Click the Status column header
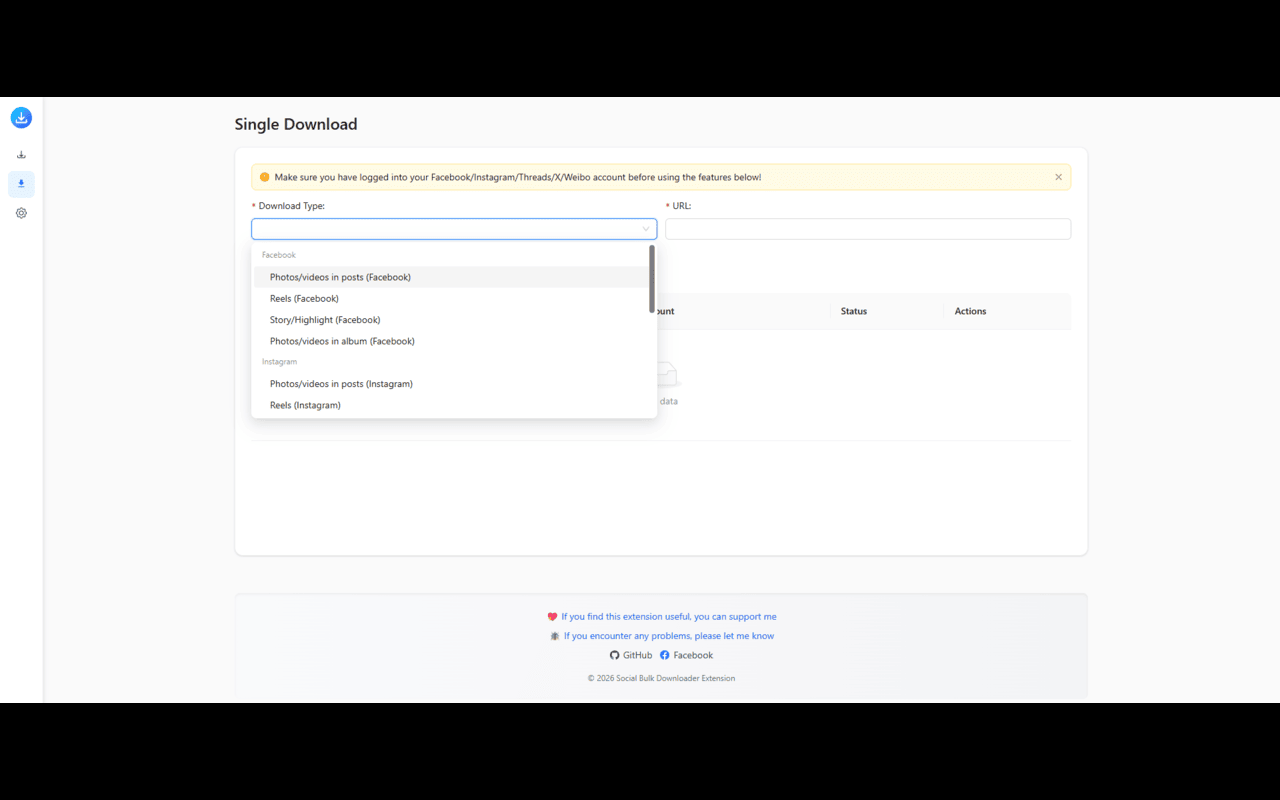The width and height of the screenshot is (1280, 800). (x=853, y=311)
